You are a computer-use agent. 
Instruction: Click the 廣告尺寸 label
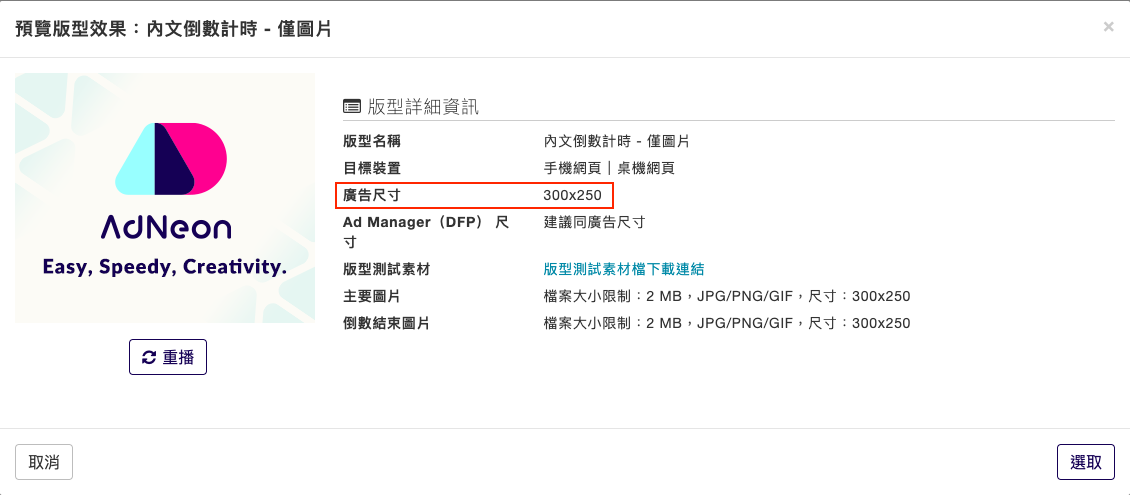click(372, 195)
